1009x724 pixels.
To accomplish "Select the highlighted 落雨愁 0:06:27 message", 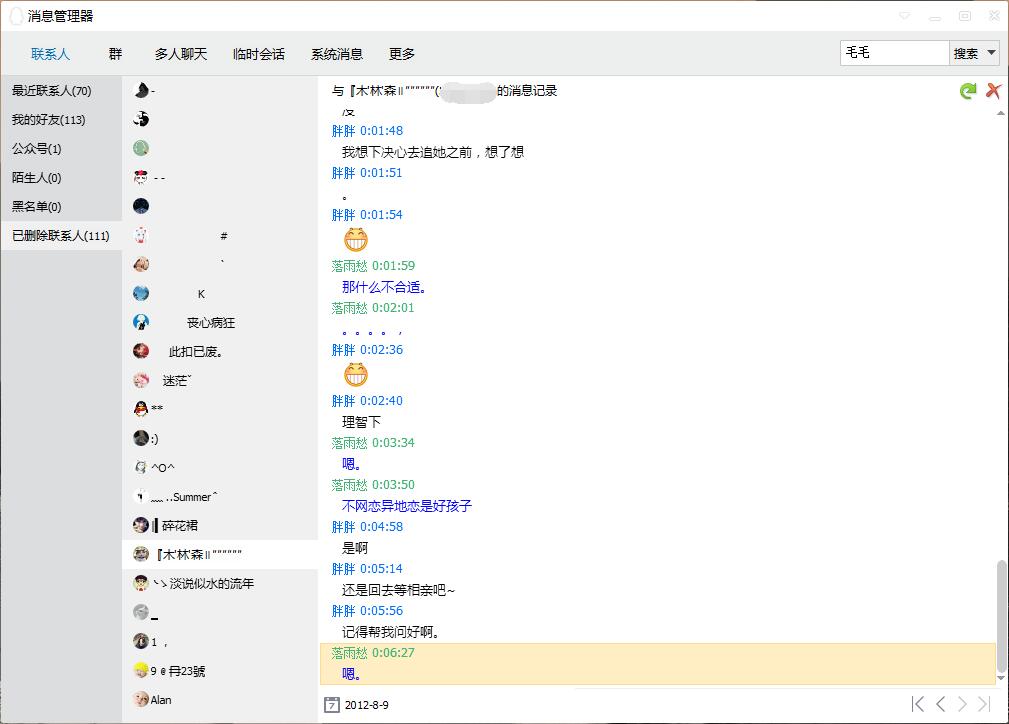I will pyautogui.click(x=658, y=664).
